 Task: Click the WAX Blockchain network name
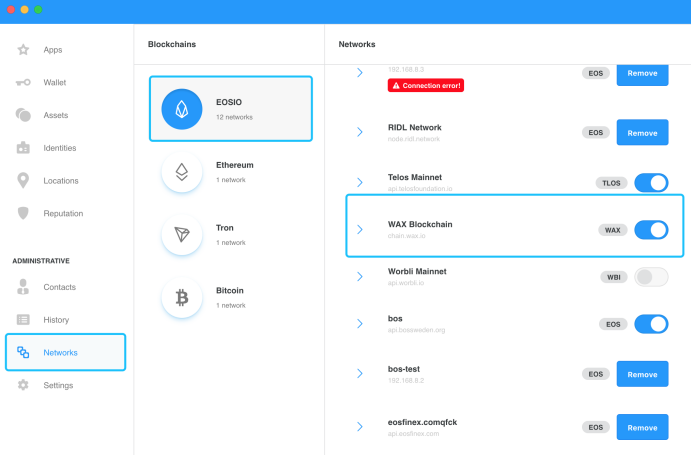[x=420, y=224]
